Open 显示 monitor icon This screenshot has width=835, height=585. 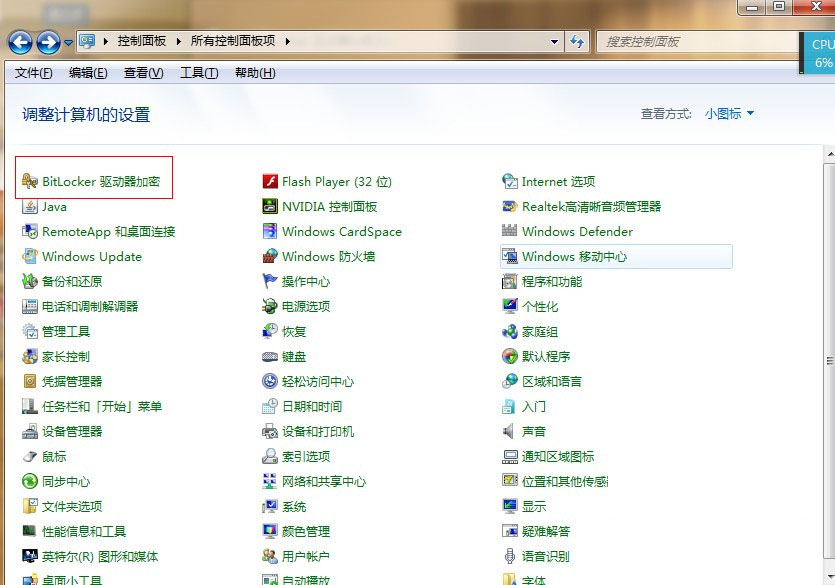[x=510, y=507]
